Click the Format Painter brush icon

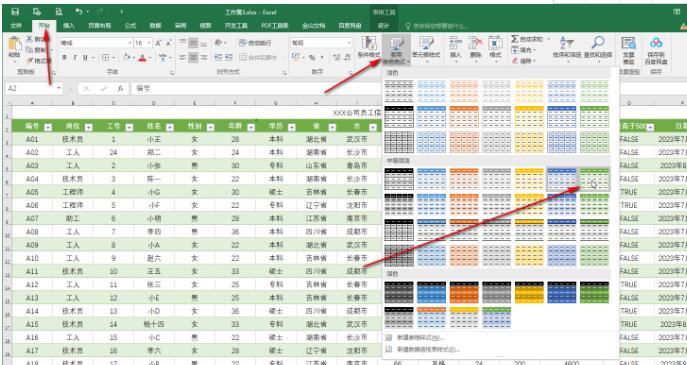coord(29,60)
